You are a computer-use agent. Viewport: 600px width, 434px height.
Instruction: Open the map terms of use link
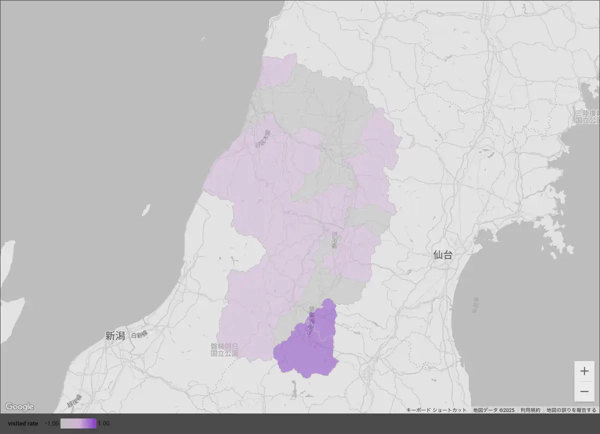click(530, 410)
